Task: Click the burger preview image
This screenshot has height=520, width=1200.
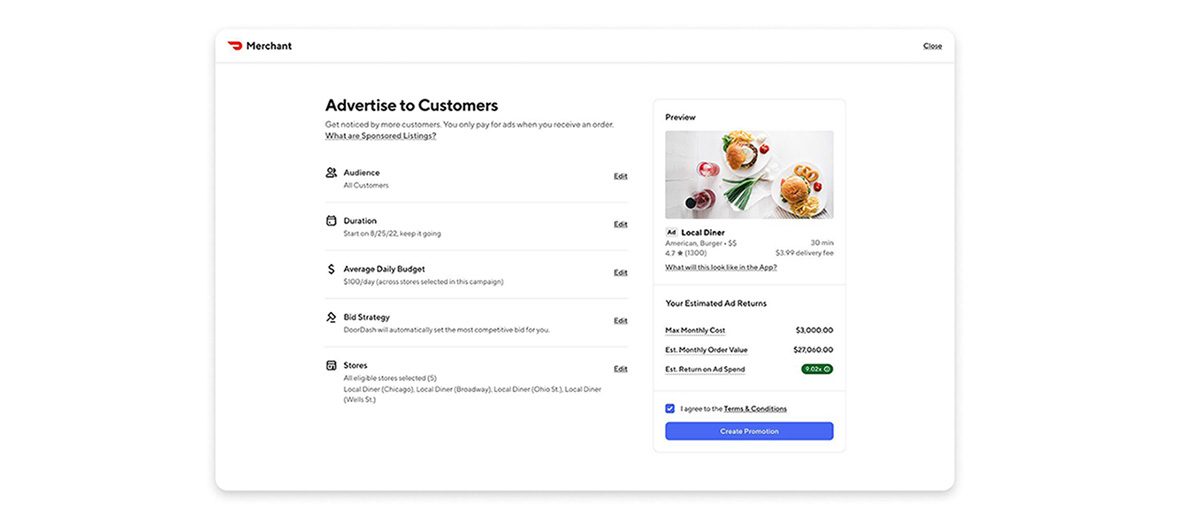Action: [x=749, y=174]
